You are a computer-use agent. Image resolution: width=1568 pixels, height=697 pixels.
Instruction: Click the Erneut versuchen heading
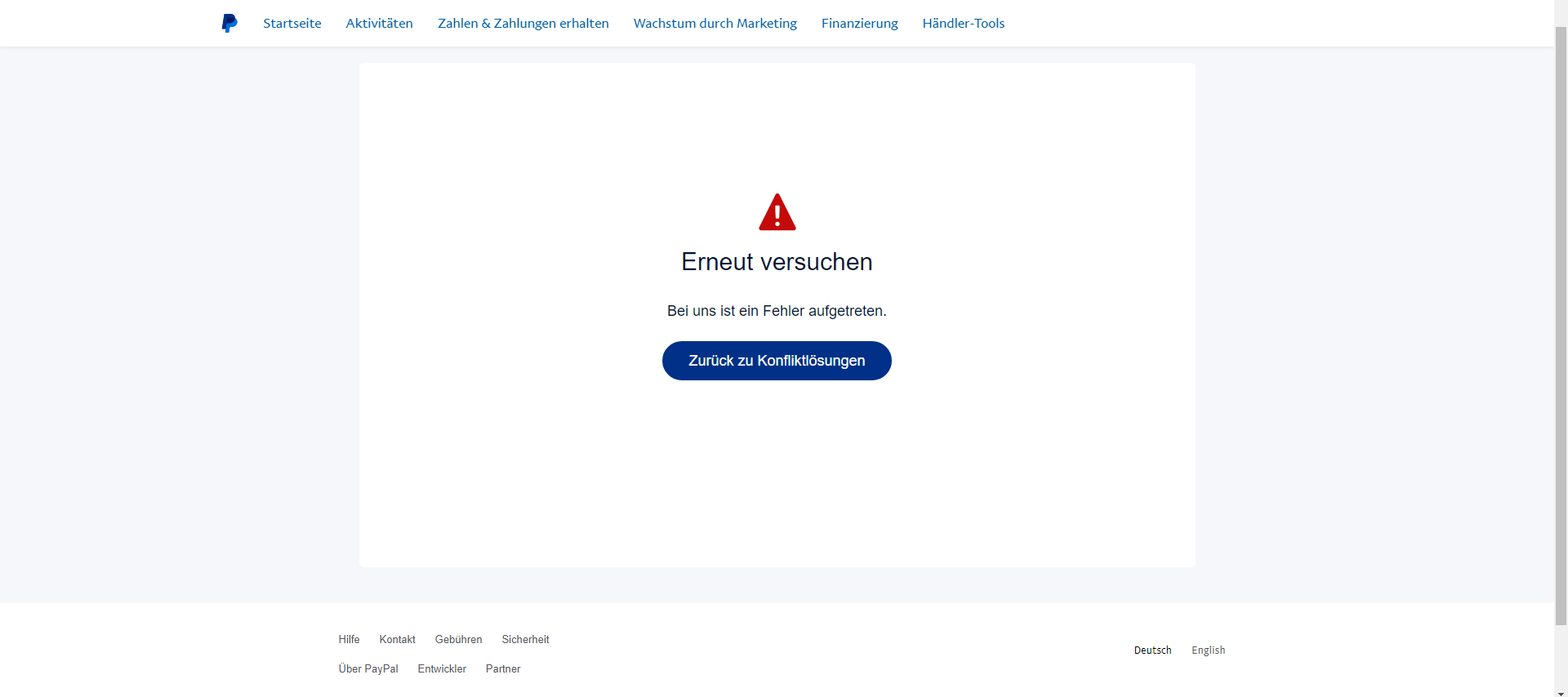(777, 262)
